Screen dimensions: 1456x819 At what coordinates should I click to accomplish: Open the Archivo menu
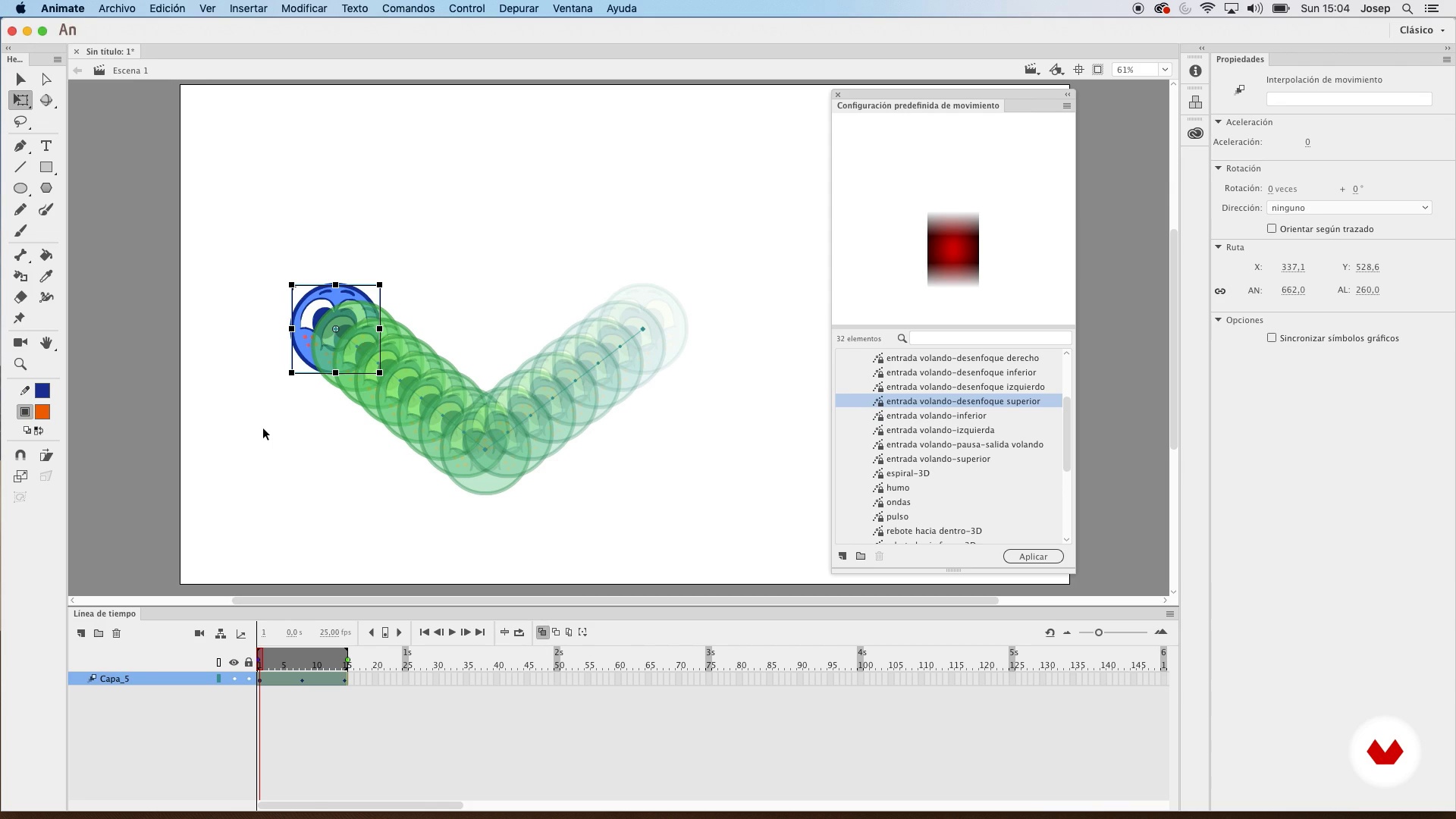coord(117,8)
